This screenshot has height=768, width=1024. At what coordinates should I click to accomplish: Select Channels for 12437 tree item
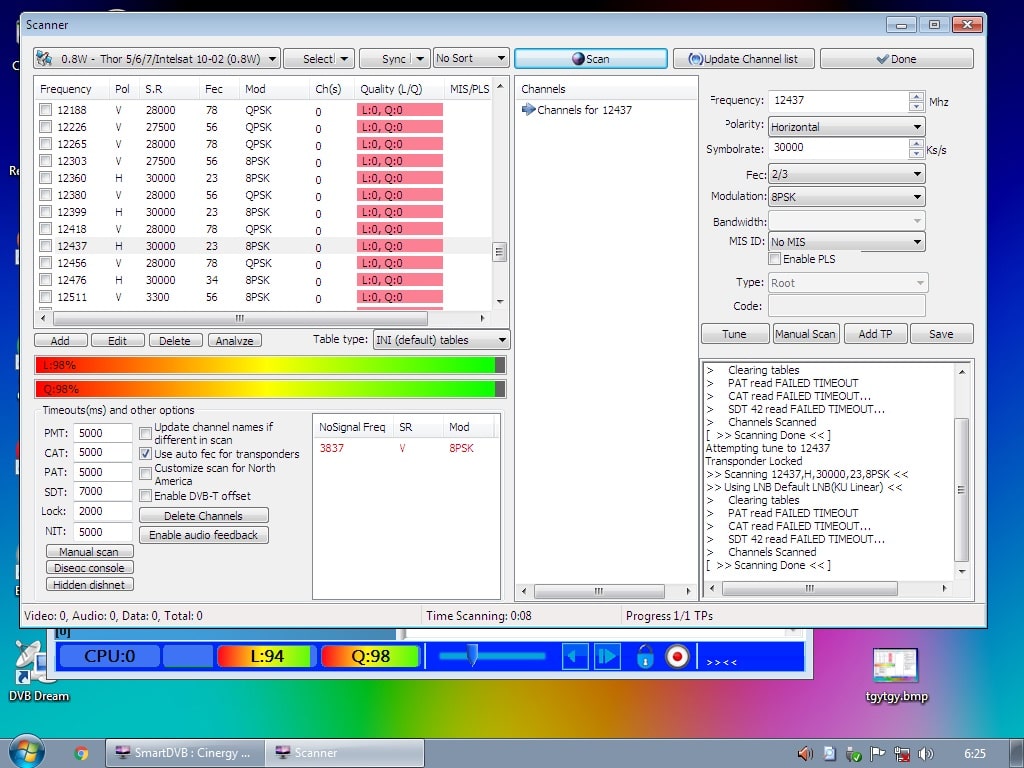(x=584, y=110)
